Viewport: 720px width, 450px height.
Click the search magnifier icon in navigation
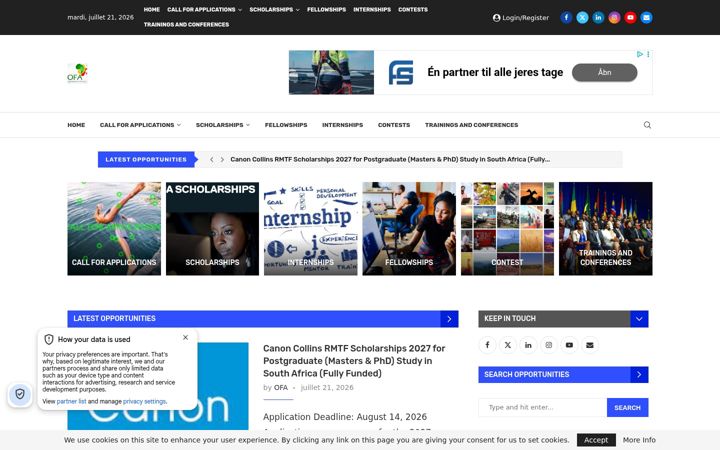tap(647, 125)
